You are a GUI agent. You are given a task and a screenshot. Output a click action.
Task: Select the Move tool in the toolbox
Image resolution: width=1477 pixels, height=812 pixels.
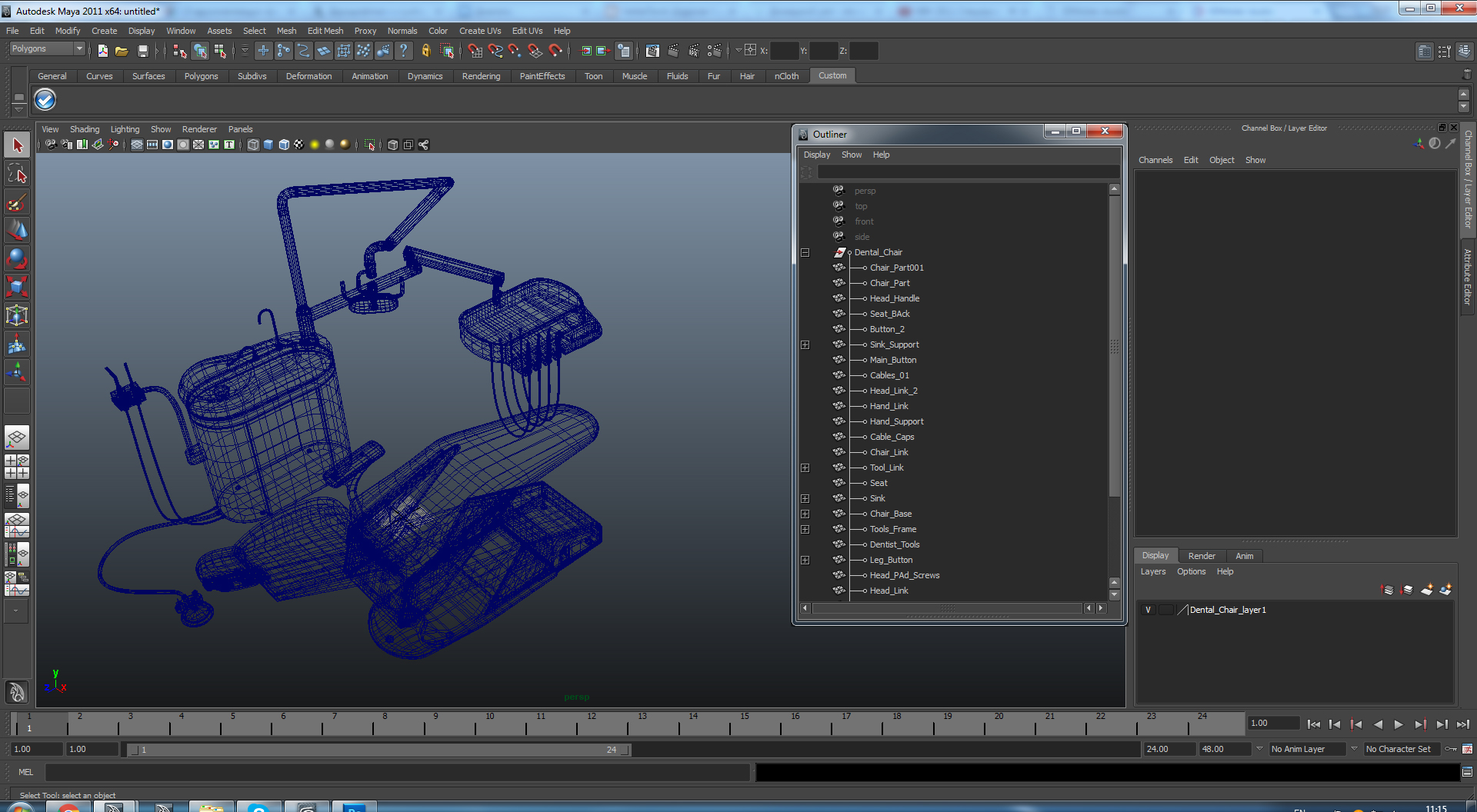coord(17,230)
